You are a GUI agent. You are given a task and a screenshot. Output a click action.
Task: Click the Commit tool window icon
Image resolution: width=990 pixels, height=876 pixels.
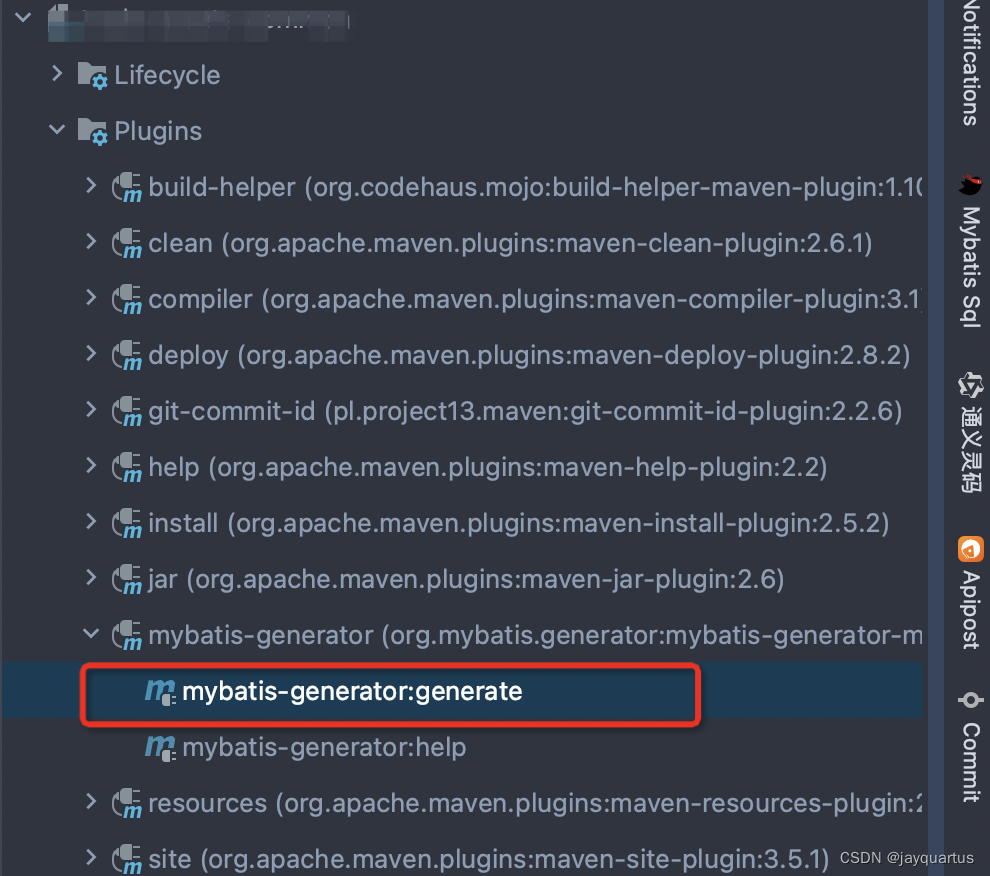pyautogui.click(x=970, y=700)
